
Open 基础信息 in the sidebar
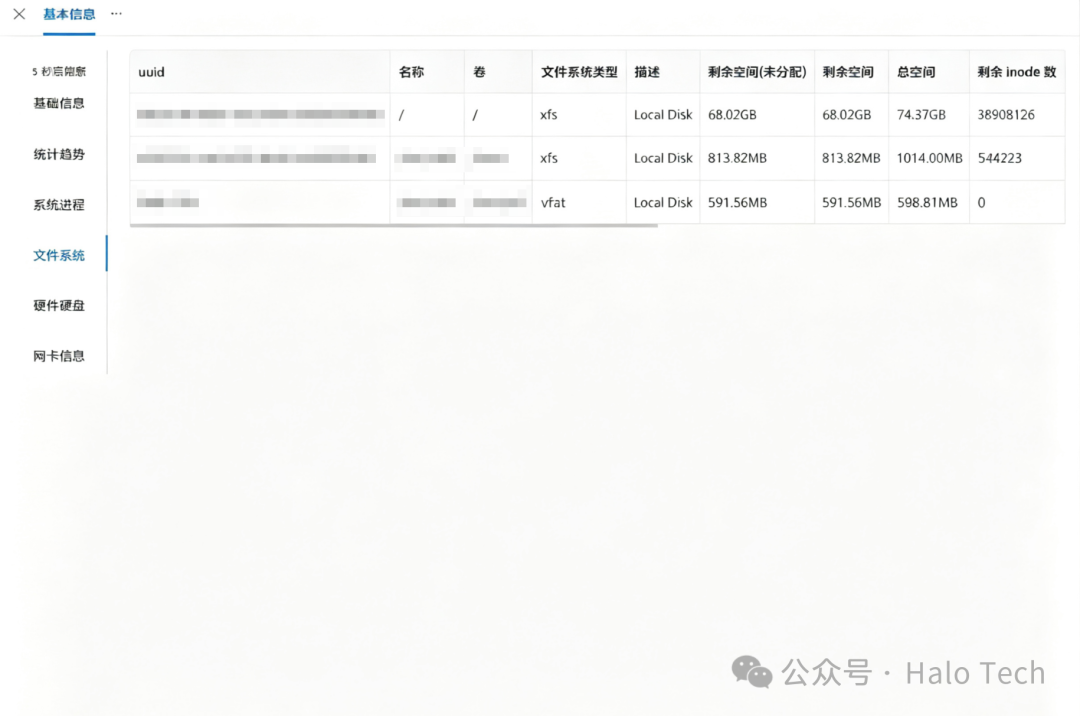point(59,103)
